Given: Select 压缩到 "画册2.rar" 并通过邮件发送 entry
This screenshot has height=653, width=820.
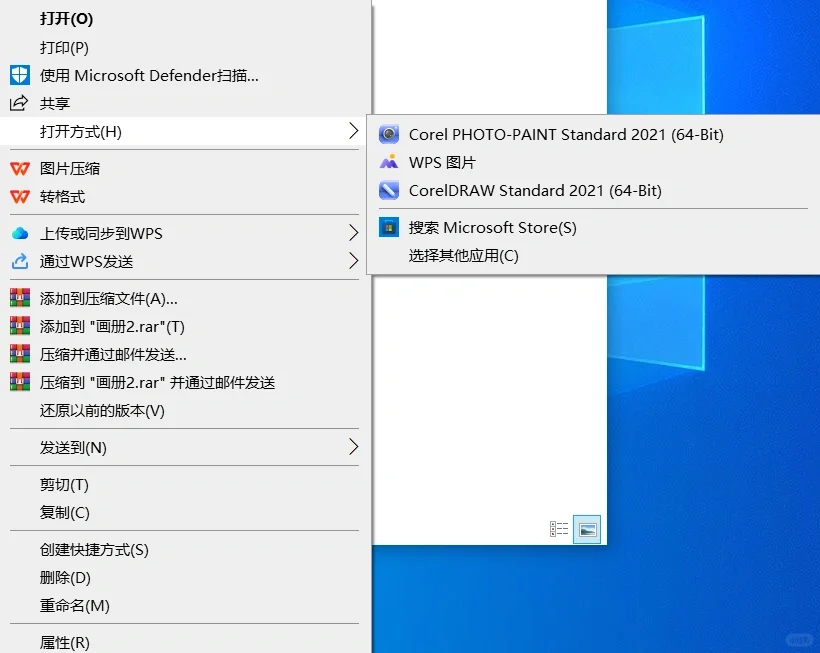Looking at the screenshot, I should (x=185, y=382).
